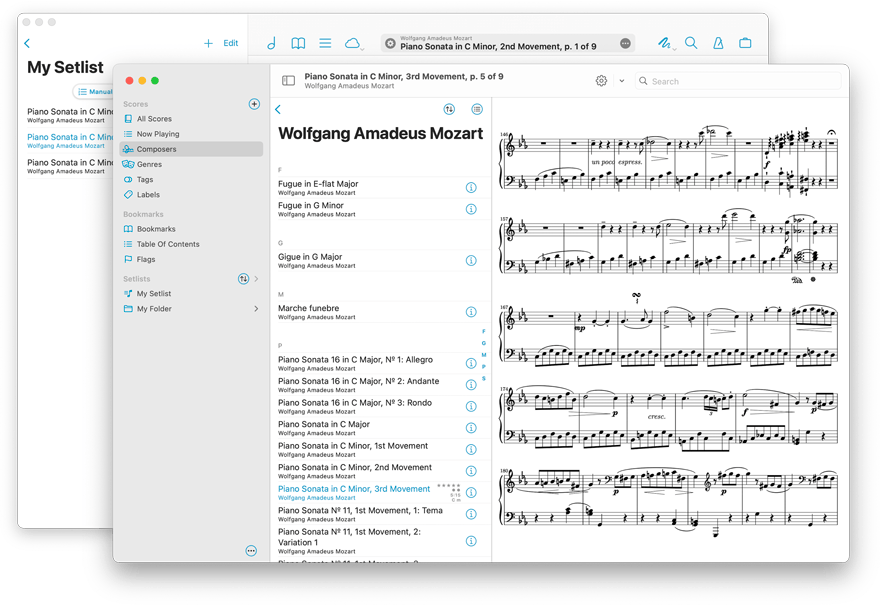Select All Scores in the sidebar

(x=191, y=119)
